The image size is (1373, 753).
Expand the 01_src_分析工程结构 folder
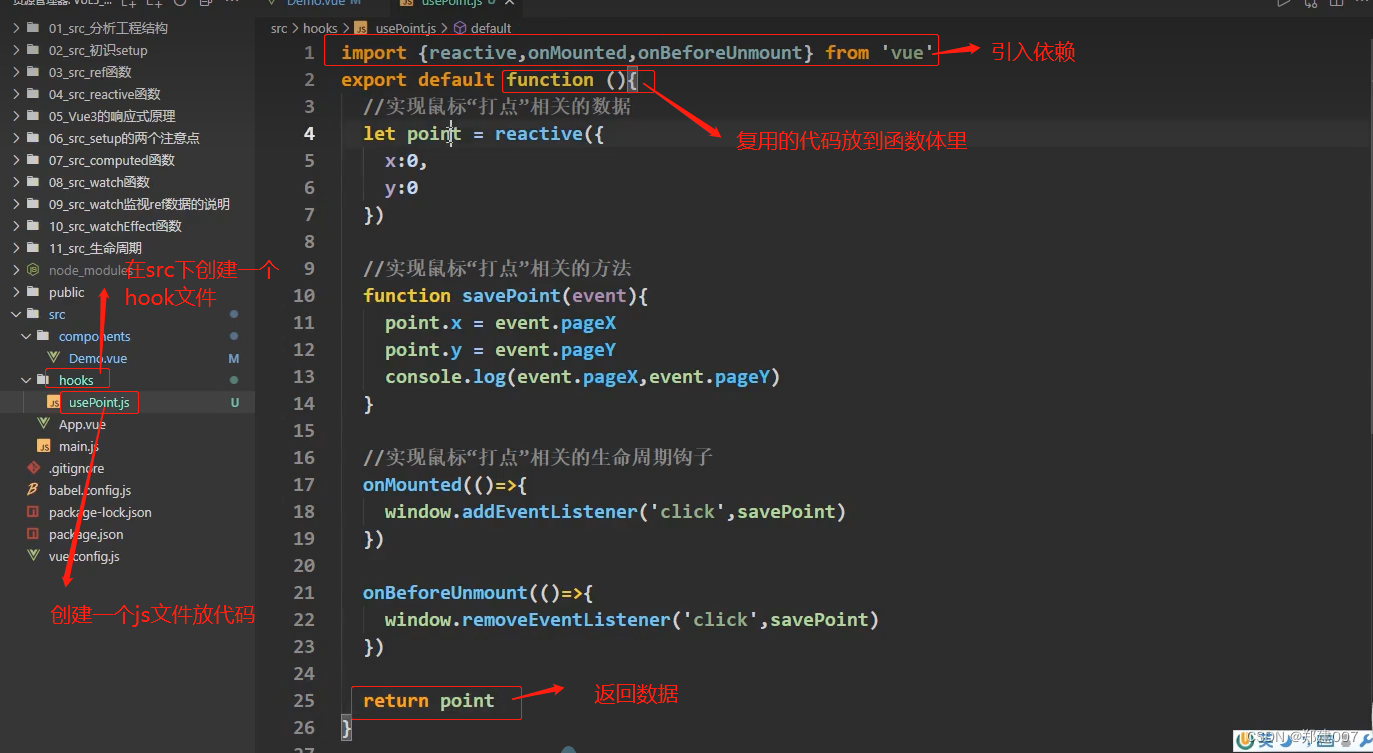click(x=17, y=27)
